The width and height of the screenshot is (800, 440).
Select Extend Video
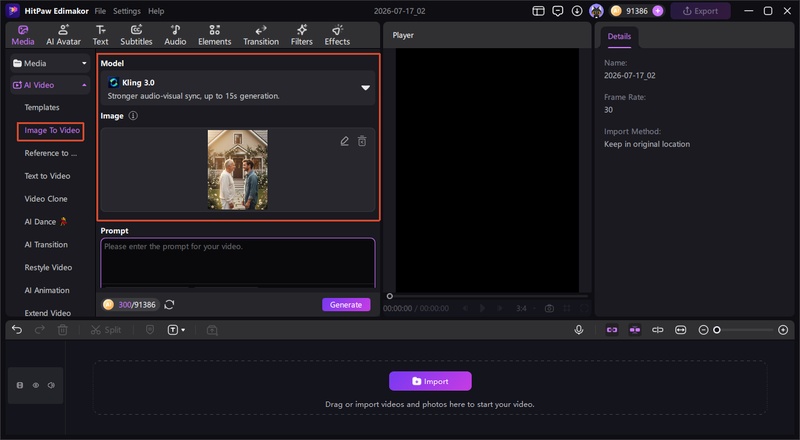point(48,313)
